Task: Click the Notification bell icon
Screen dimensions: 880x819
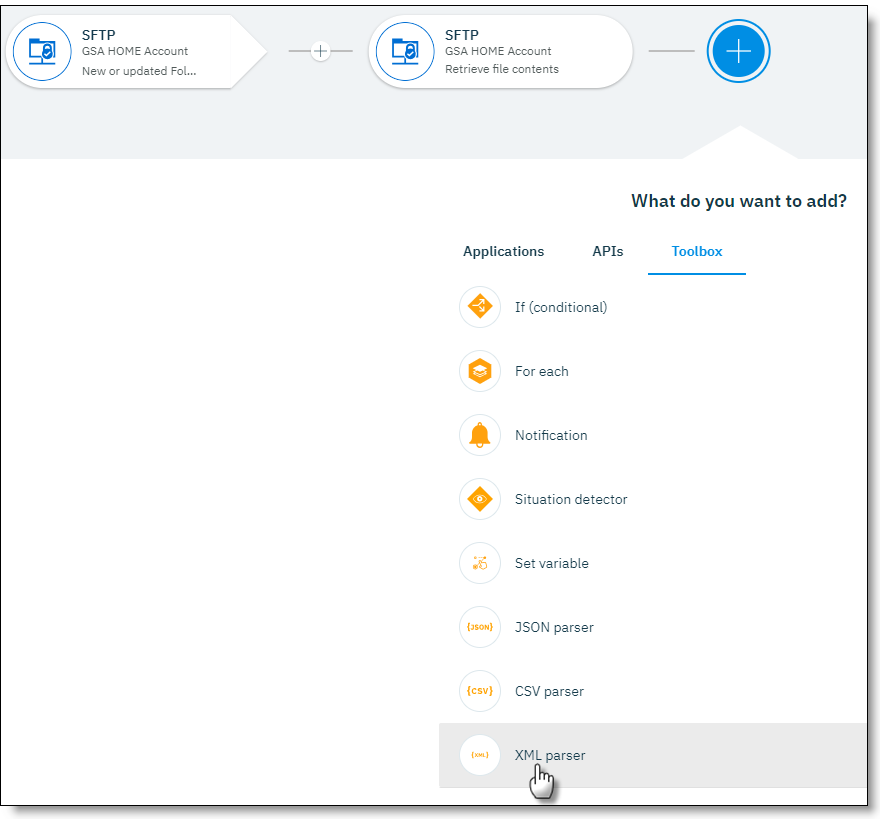Action: tap(480, 435)
